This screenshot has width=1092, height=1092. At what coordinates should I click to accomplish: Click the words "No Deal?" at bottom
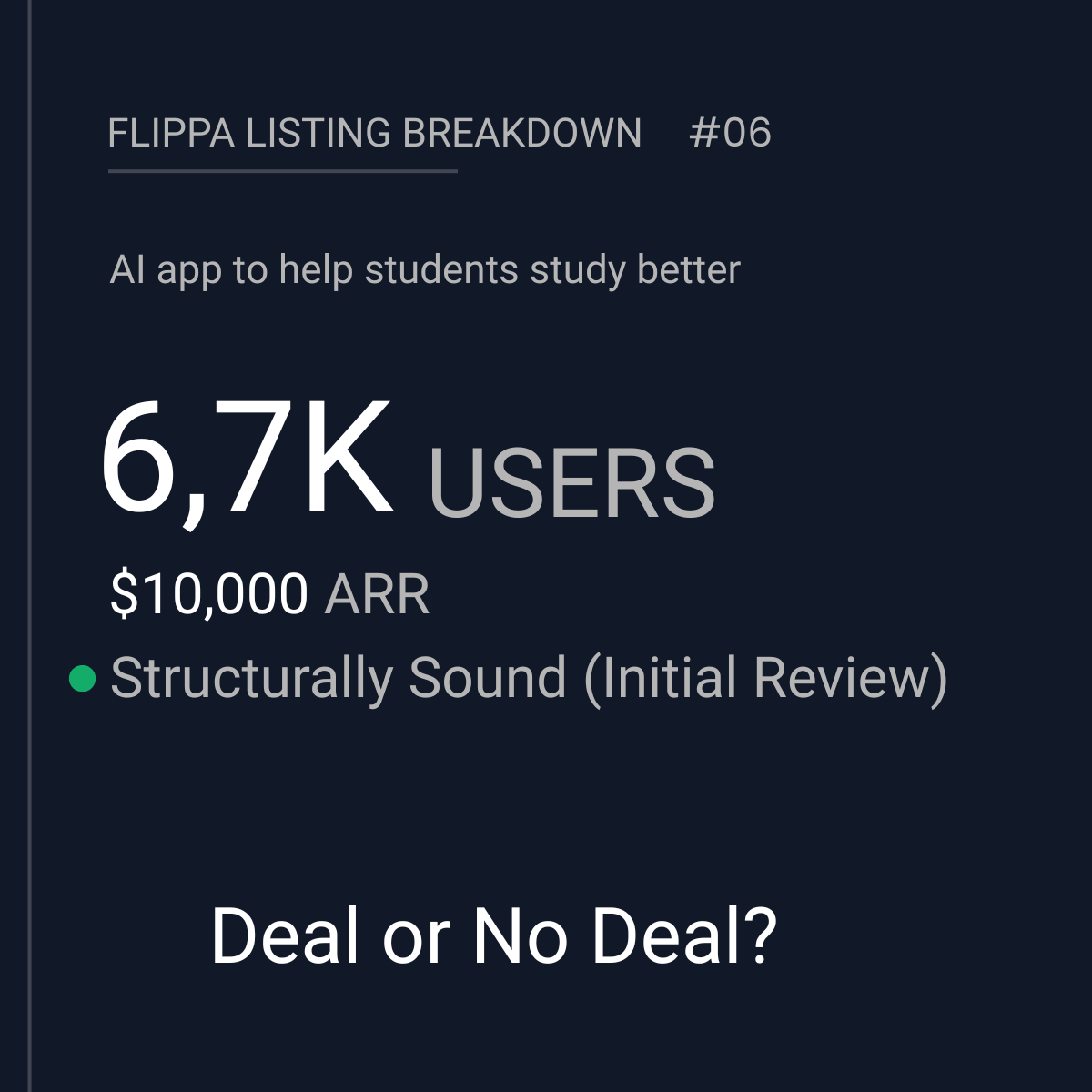click(x=624, y=935)
